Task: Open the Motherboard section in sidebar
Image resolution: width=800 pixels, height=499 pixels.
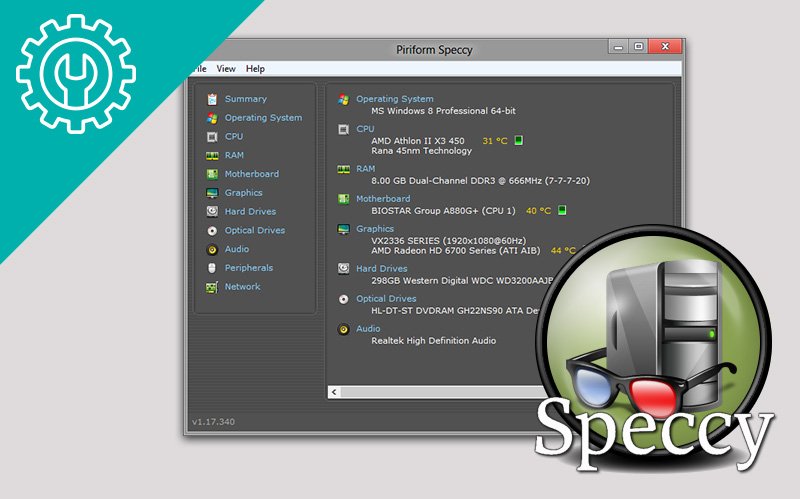Action: [252, 174]
